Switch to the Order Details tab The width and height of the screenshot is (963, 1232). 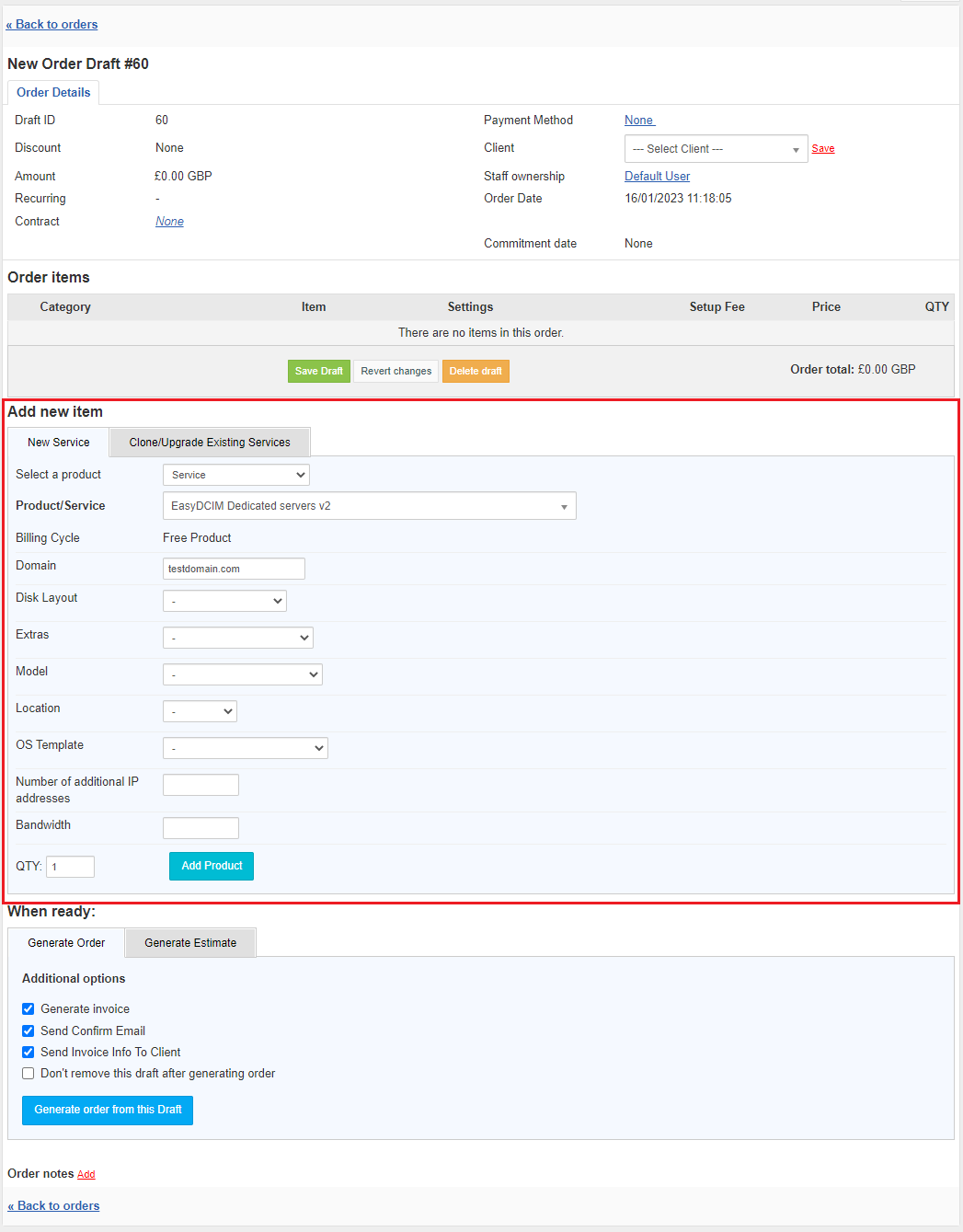[x=53, y=93]
